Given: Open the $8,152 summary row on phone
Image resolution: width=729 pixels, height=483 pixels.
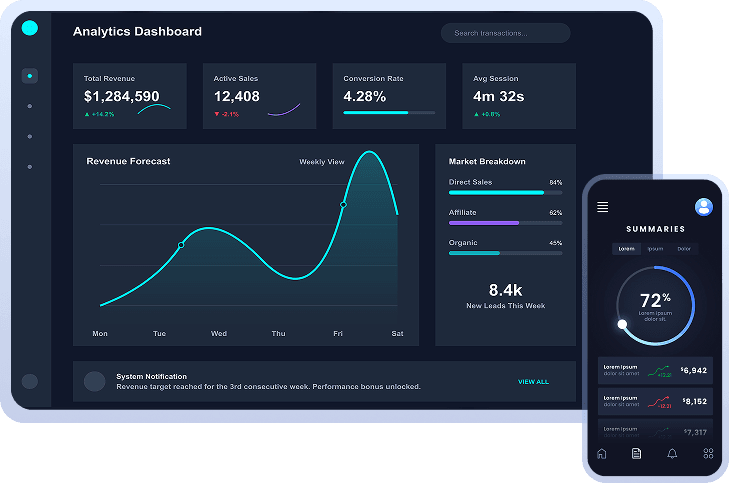Looking at the screenshot, I should tap(655, 401).
